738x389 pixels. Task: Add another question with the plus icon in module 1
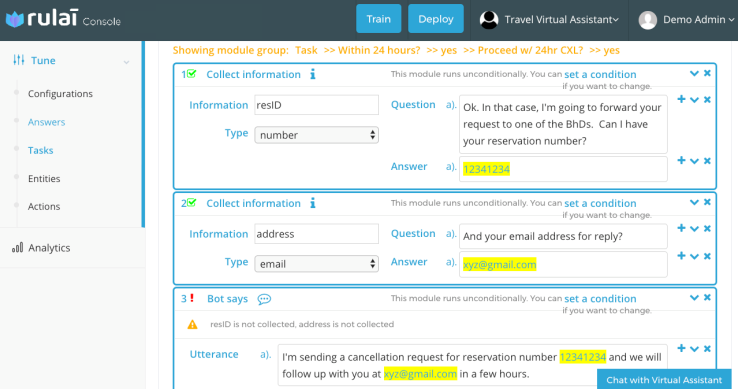(x=681, y=99)
